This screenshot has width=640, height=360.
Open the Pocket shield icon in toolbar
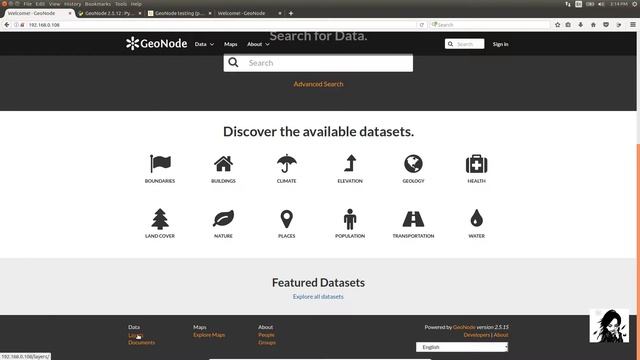point(606,25)
